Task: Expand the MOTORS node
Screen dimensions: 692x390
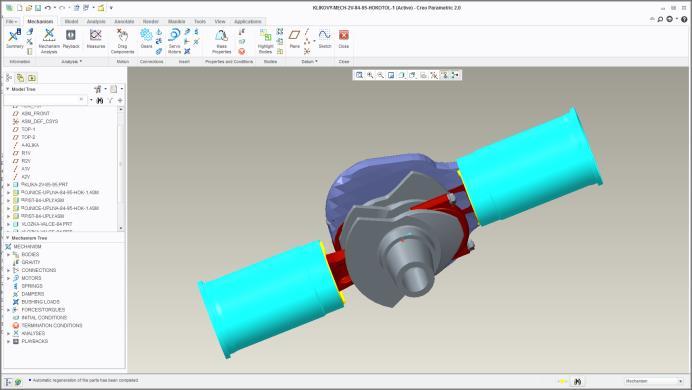Action: (x=8, y=278)
